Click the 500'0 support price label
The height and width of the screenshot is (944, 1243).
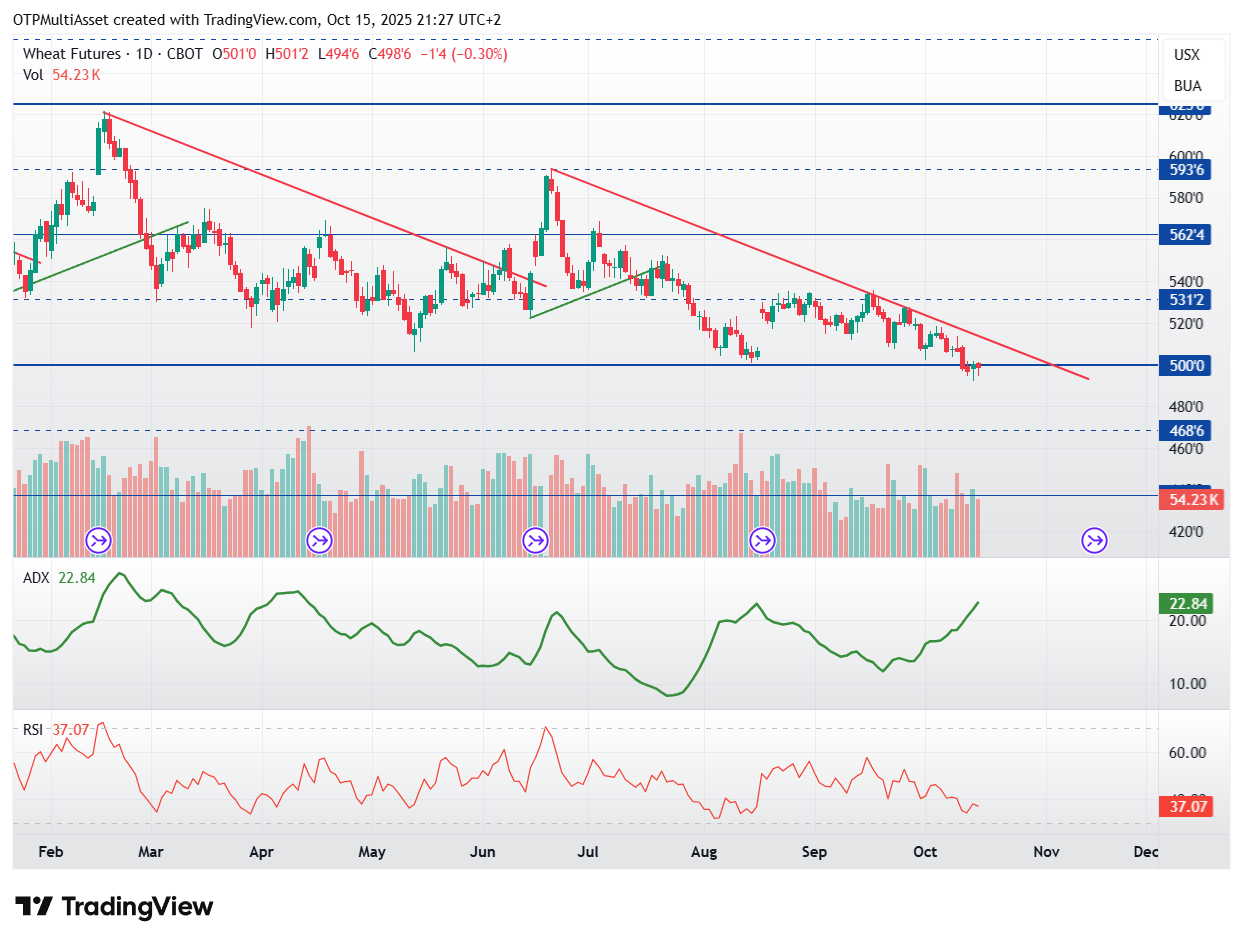click(1187, 366)
